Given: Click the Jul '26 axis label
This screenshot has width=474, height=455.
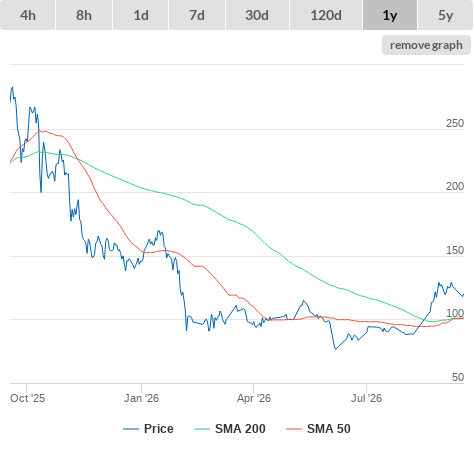Looking at the screenshot, I should [366, 398].
